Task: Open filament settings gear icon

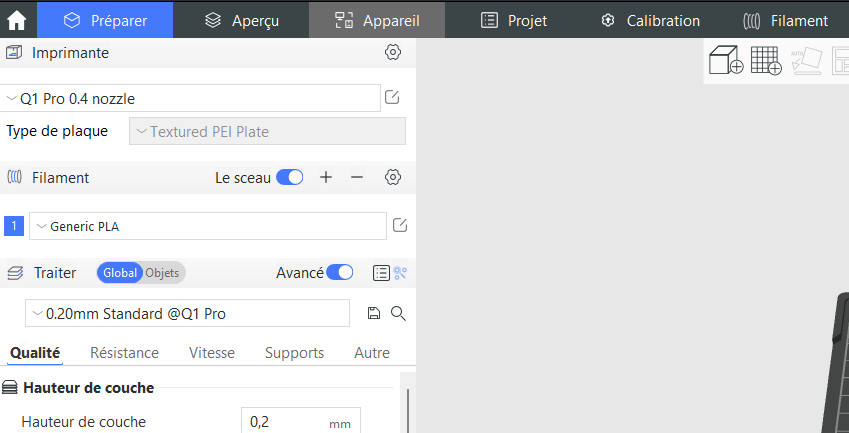Action: click(x=393, y=177)
